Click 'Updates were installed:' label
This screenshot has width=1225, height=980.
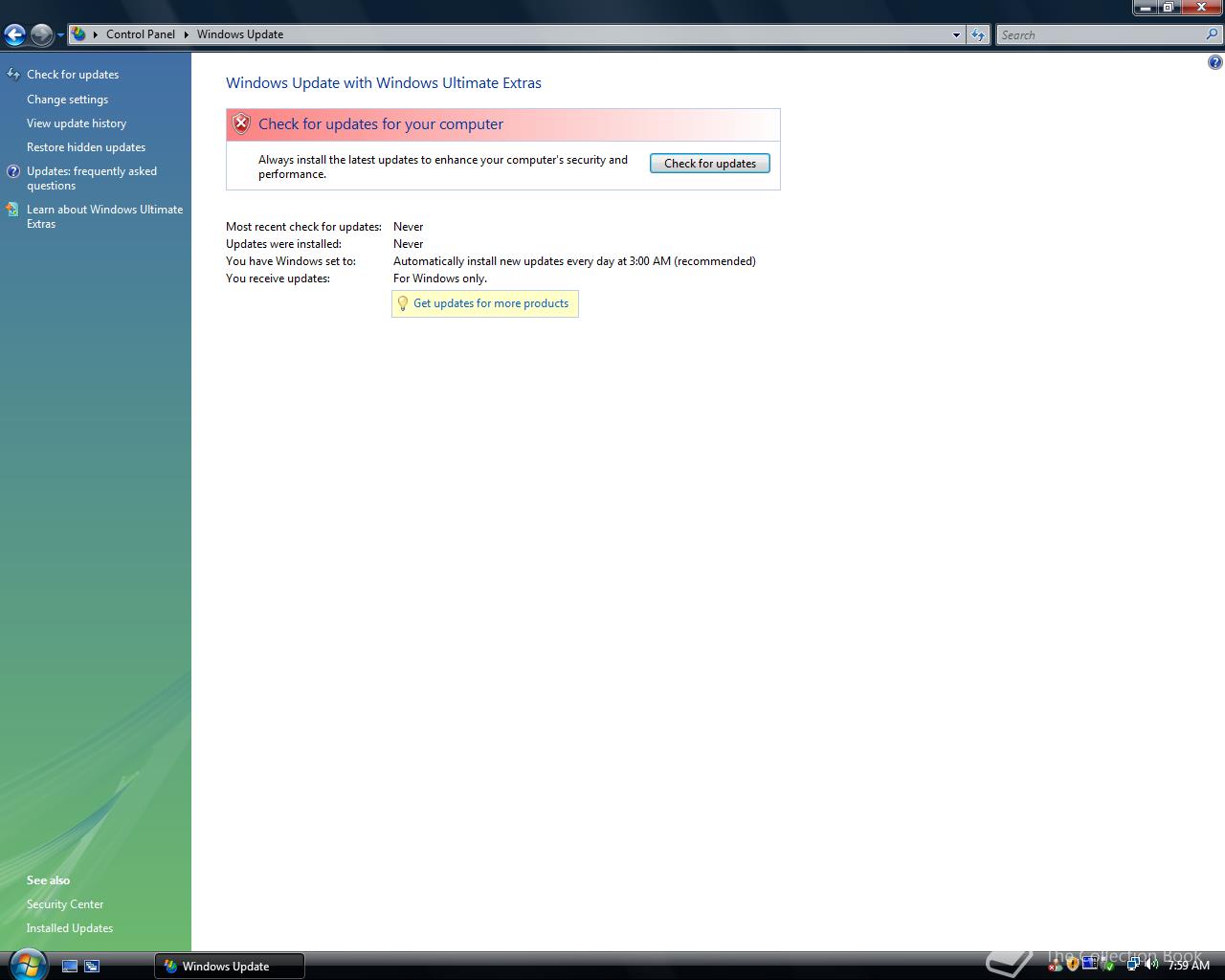tap(283, 244)
